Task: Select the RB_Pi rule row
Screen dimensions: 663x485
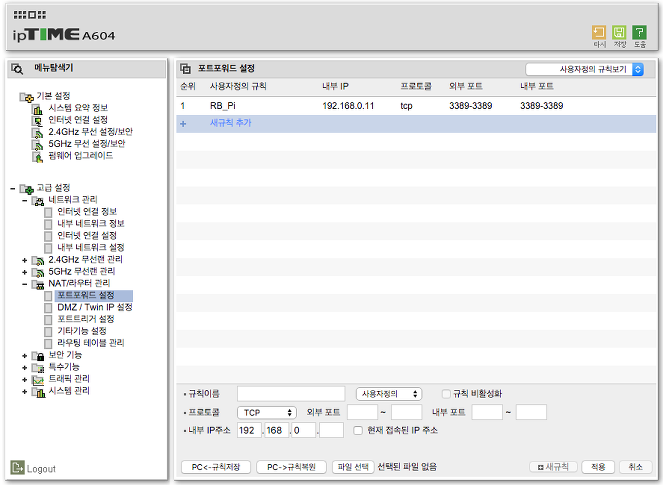Action: [x=416, y=106]
